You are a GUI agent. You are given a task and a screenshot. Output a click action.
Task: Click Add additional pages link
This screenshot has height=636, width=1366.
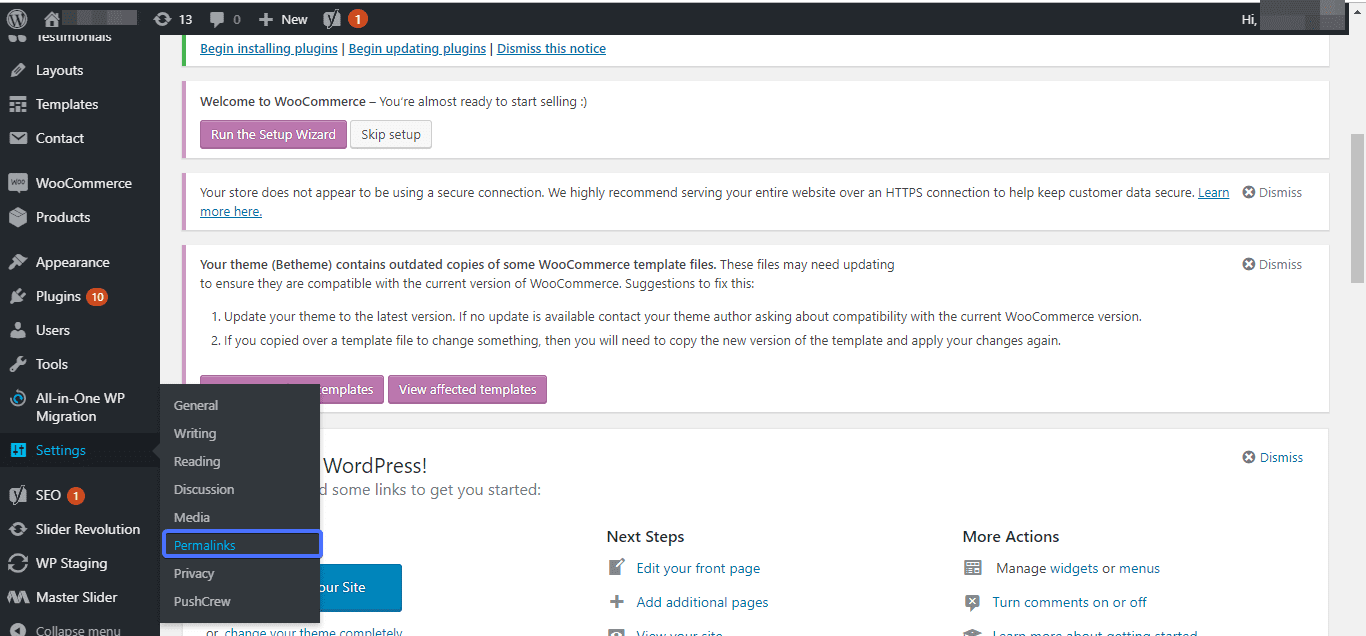click(x=702, y=602)
